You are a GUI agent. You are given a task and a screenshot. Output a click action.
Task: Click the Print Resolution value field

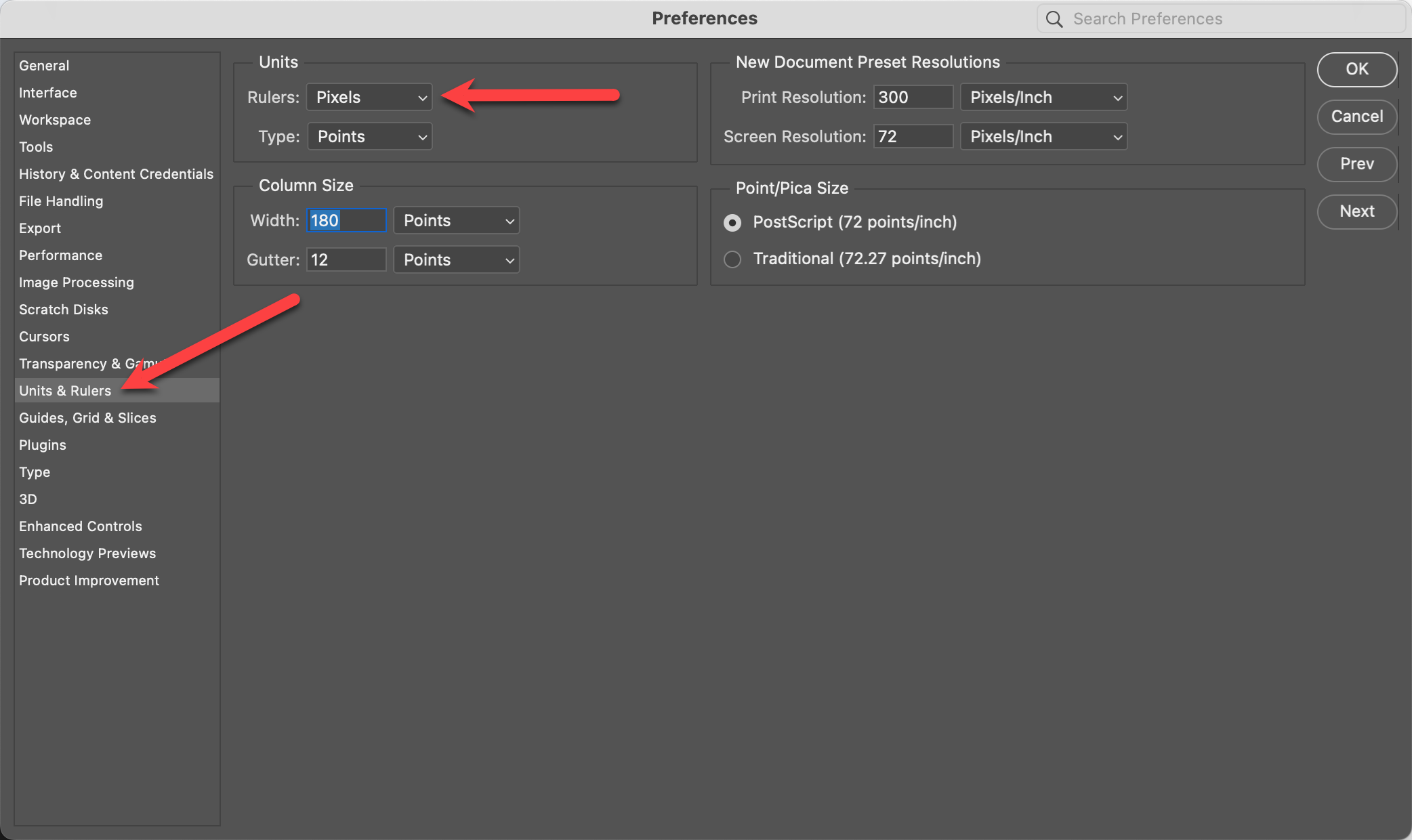(x=912, y=98)
